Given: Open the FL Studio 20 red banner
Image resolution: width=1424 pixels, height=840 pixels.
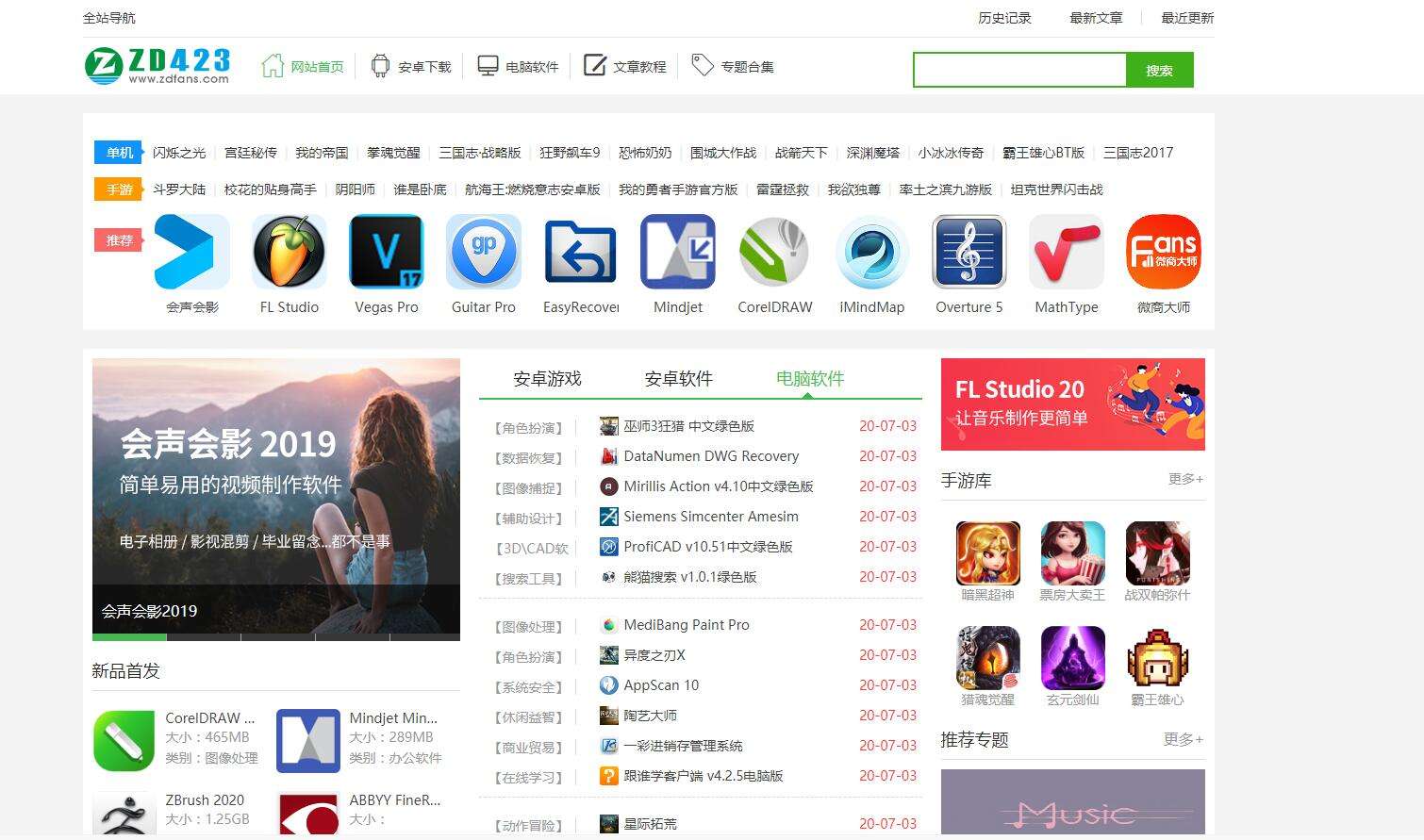Looking at the screenshot, I should 1073,404.
